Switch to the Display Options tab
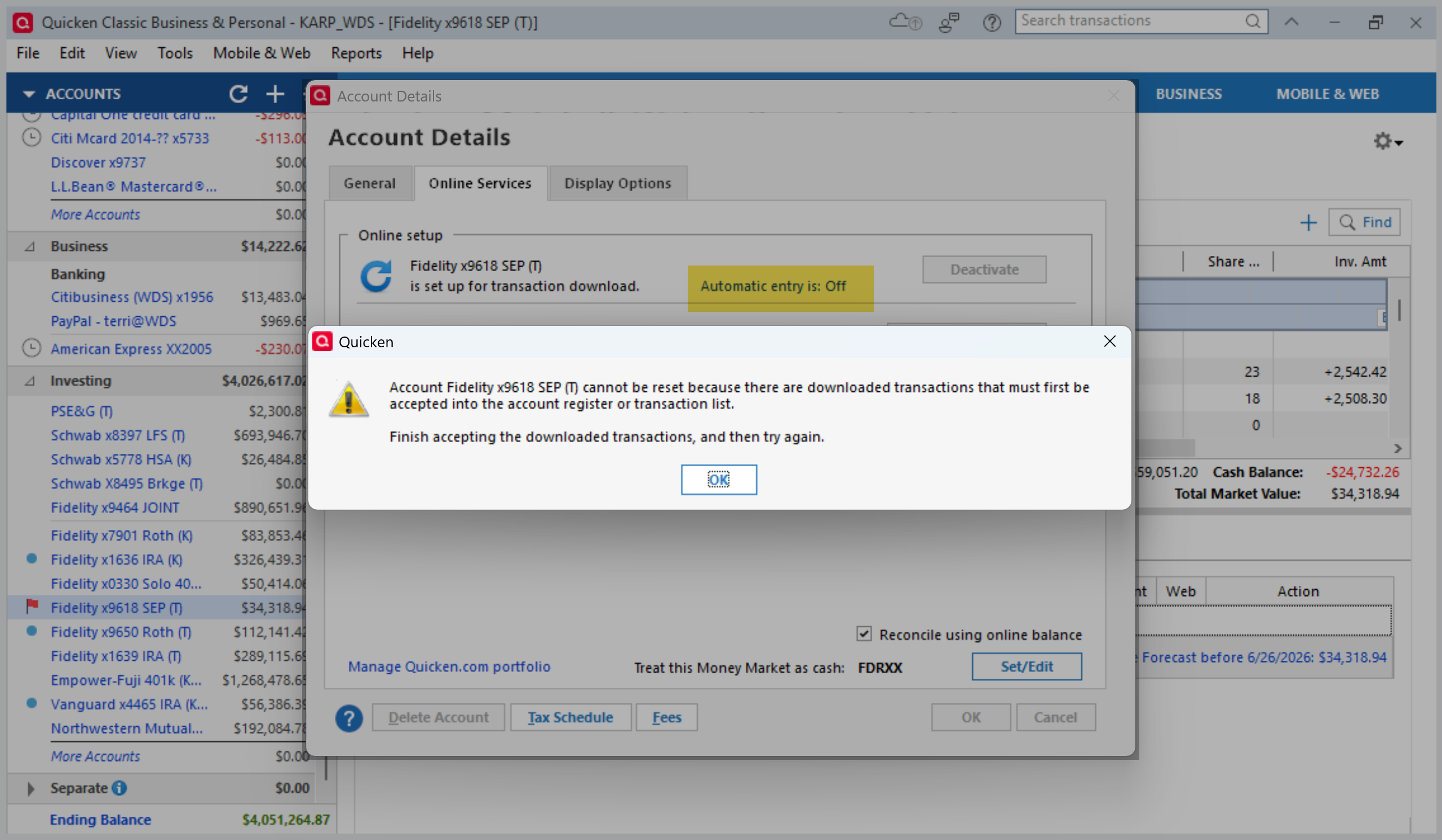Image resolution: width=1442 pixels, height=840 pixels. [617, 183]
